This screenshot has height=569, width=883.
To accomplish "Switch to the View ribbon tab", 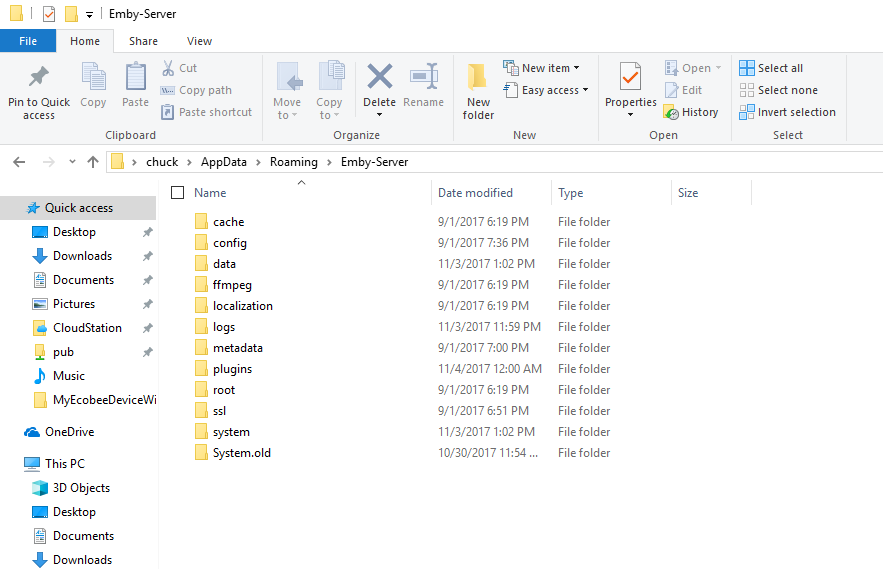I will [x=199, y=41].
